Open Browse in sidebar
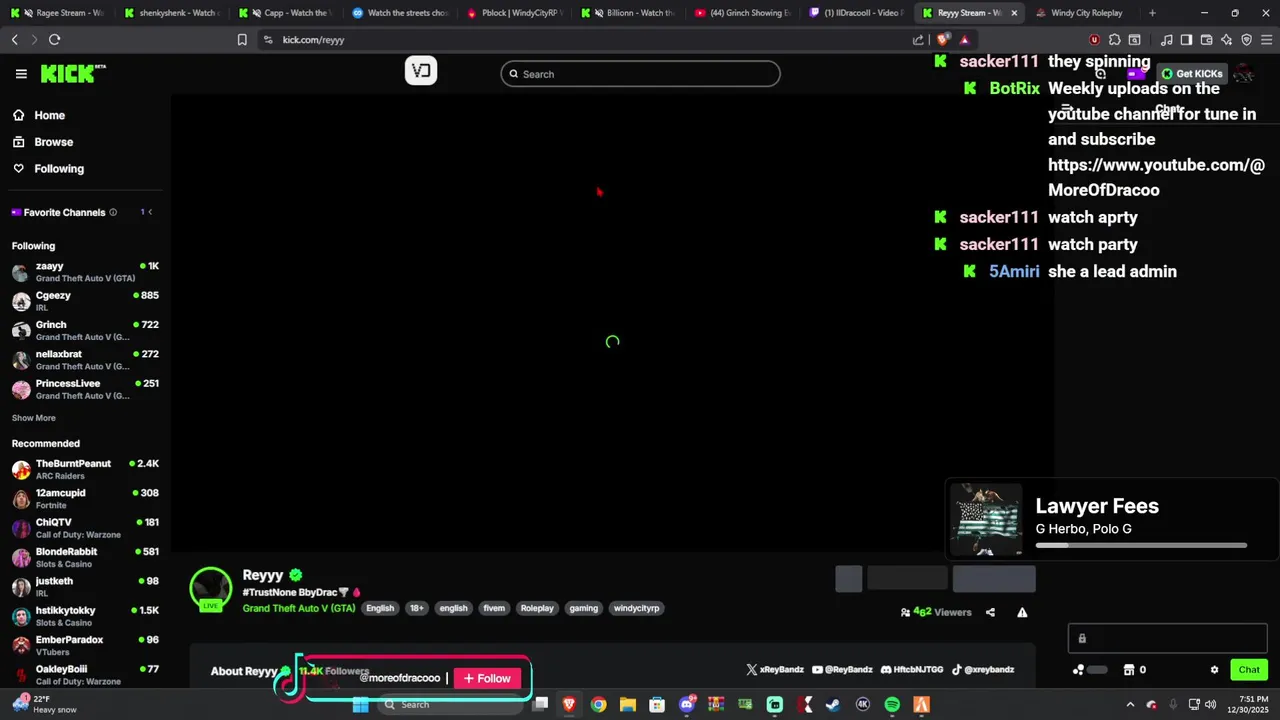 [43, 142]
